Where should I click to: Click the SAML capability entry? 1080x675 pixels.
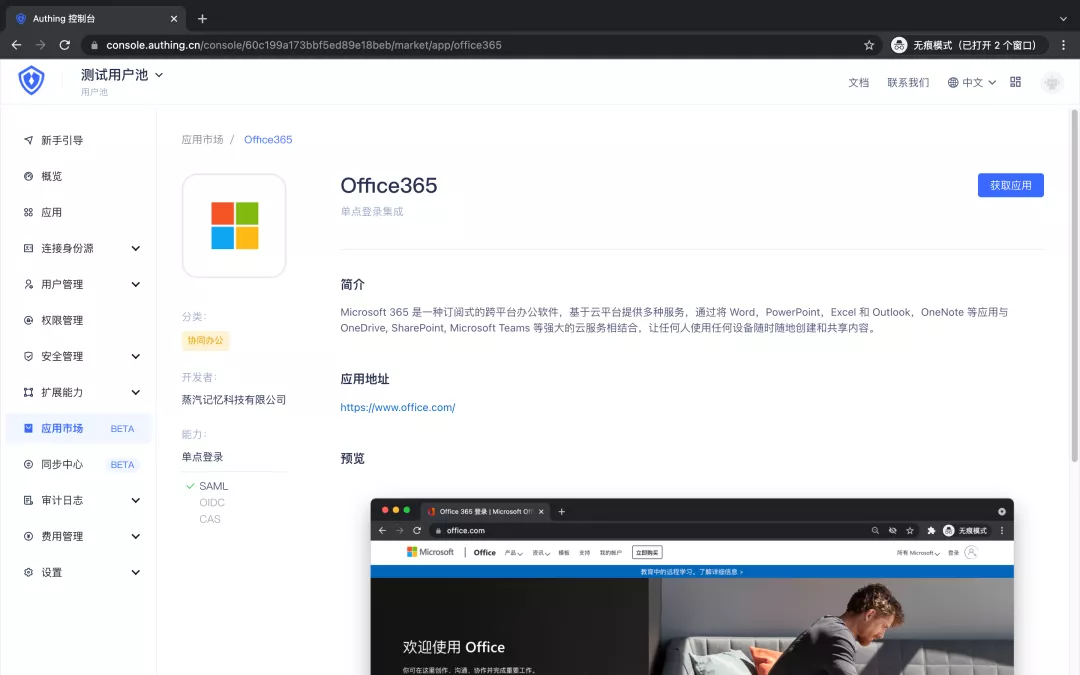214,486
